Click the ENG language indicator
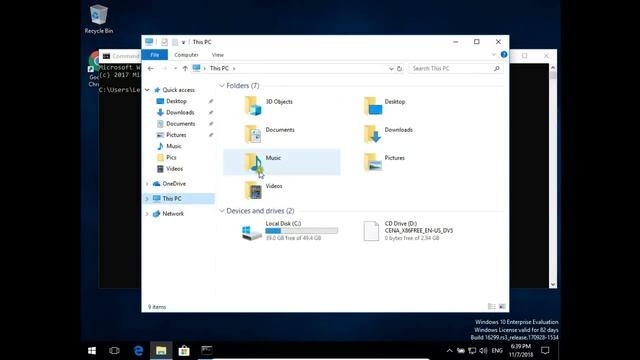This screenshot has width=640, height=360. (497, 351)
